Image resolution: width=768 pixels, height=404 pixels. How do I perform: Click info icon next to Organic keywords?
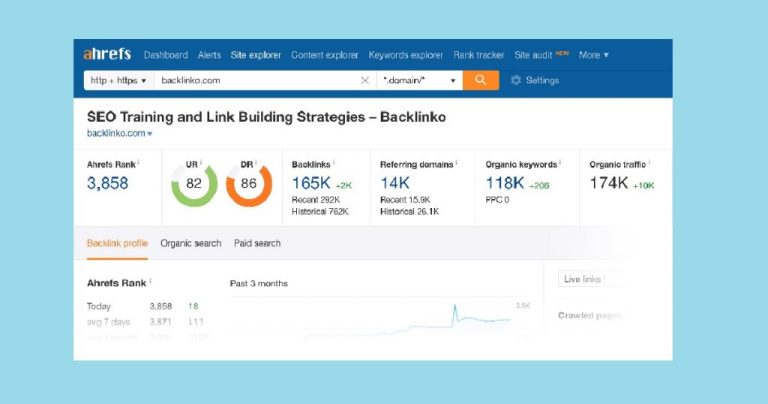(560, 163)
